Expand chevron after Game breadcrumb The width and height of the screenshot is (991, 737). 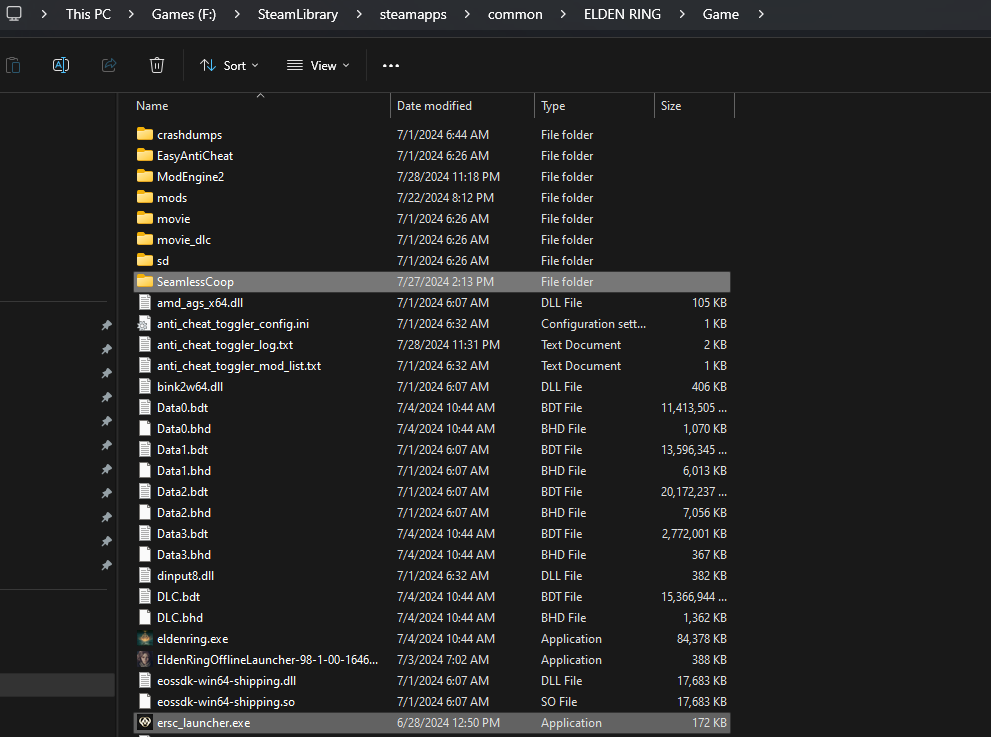tap(761, 14)
